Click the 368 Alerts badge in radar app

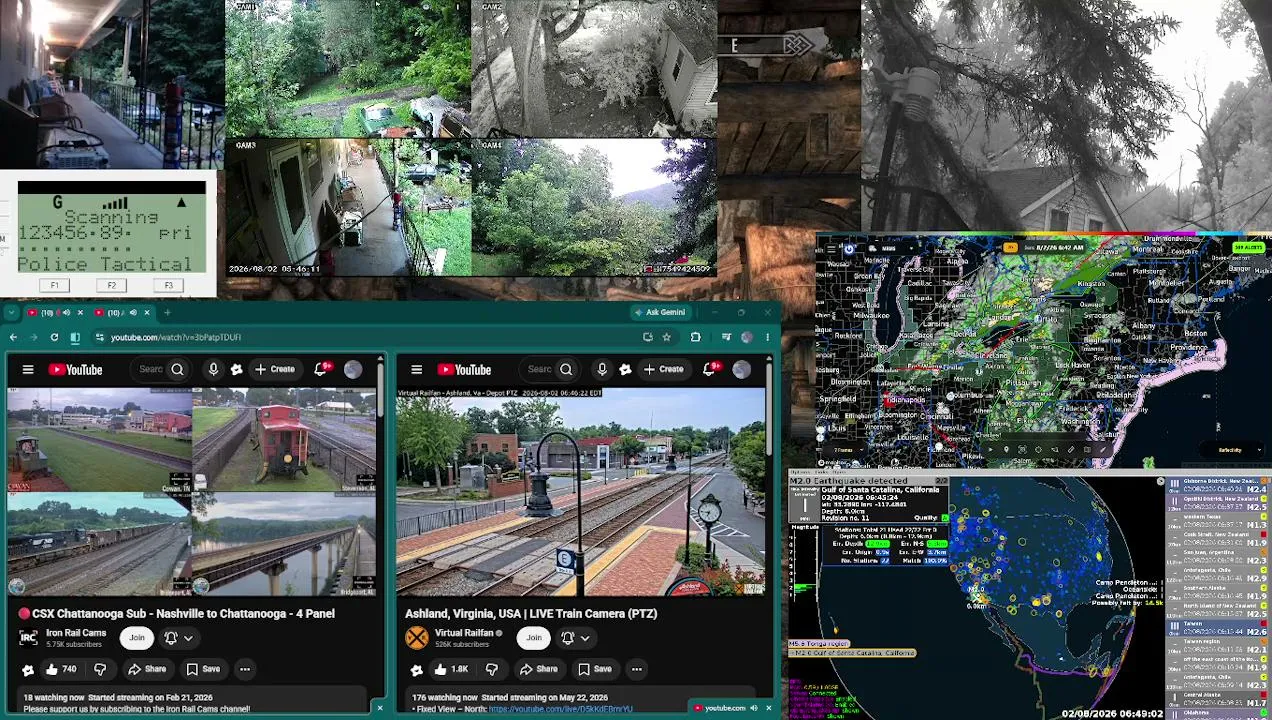click(1248, 247)
